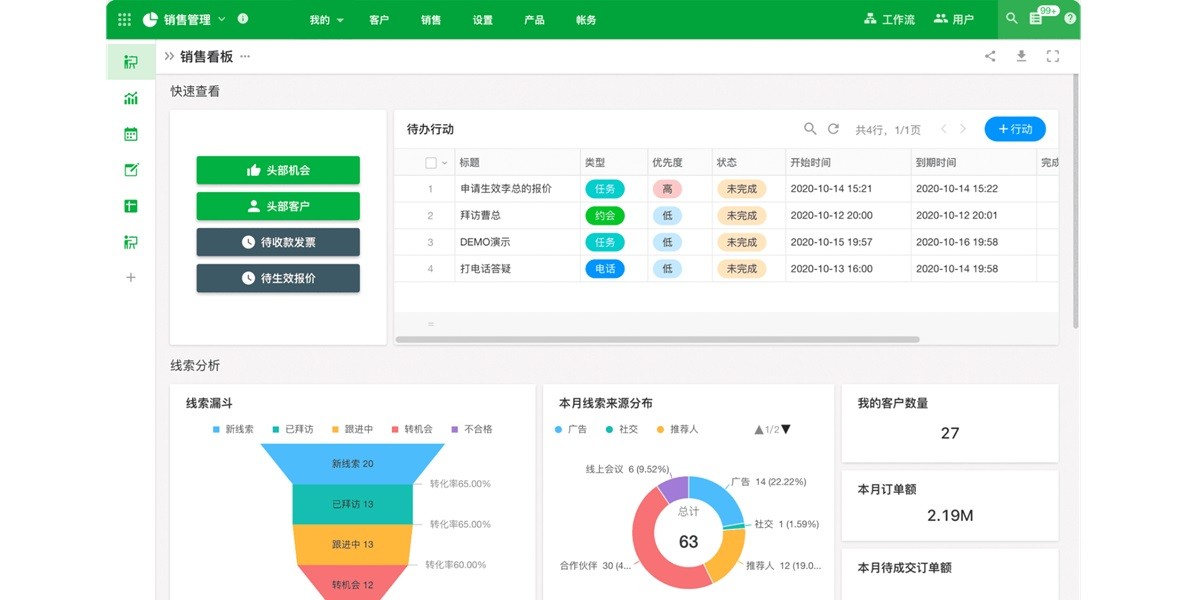Click the blue 行动 add button
The height and width of the screenshot is (600, 1200).
click(1015, 129)
